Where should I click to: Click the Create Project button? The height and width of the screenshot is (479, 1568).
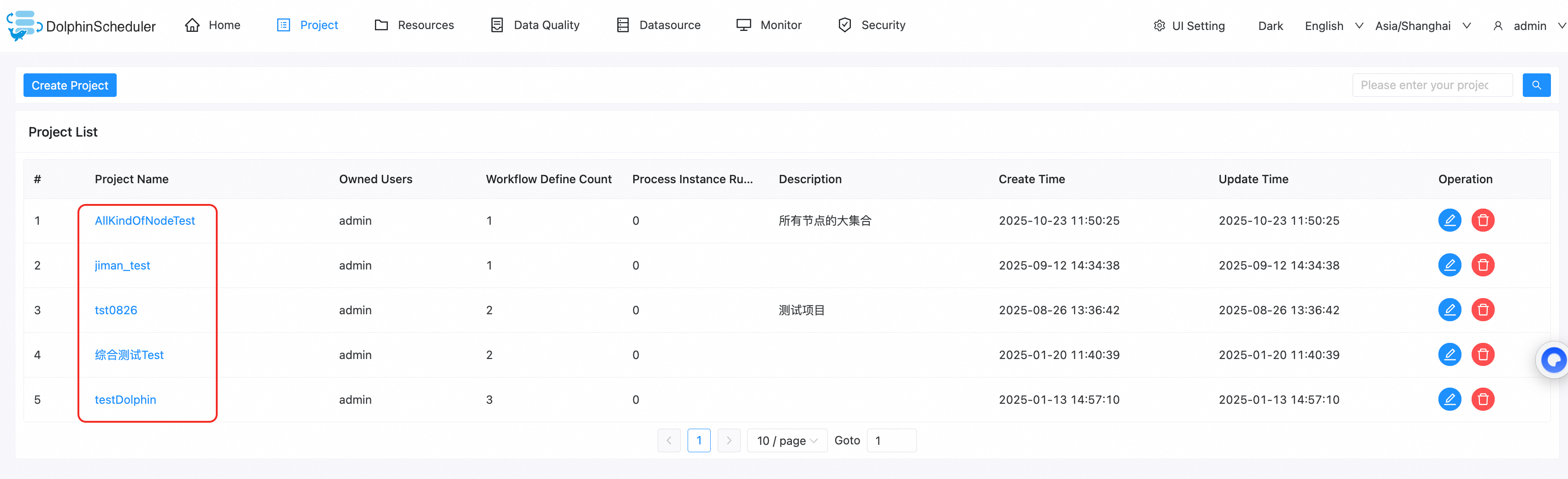(x=70, y=85)
